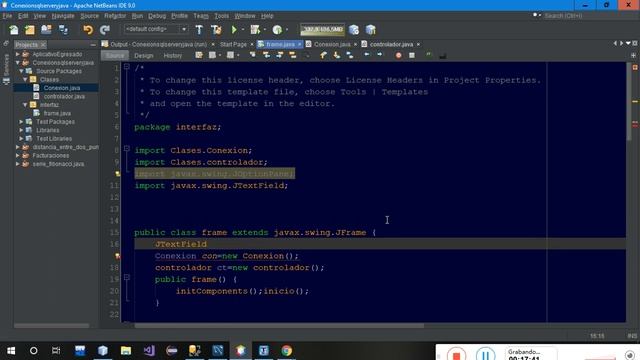This screenshot has width=640, height=360.
Task: Expand the Test Packages node
Action: (x=21, y=122)
